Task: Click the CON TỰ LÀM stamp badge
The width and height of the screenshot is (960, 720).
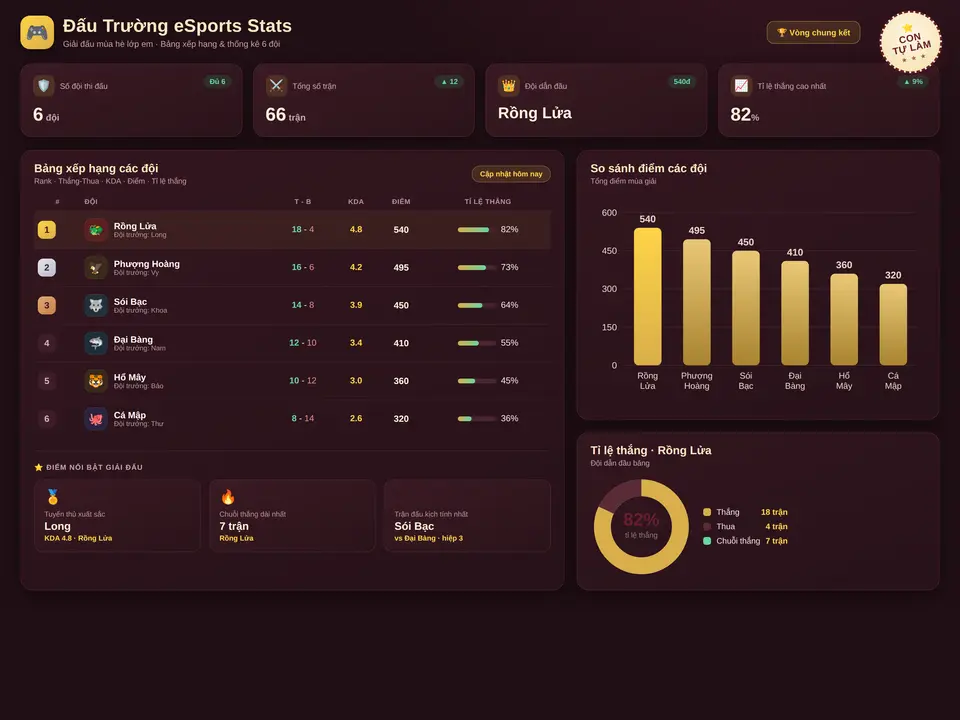Action: coord(910,42)
